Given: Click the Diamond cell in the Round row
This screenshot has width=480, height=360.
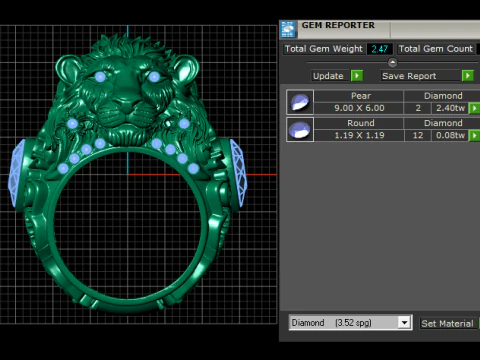Looking at the screenshot, I should tap(442, 123).
